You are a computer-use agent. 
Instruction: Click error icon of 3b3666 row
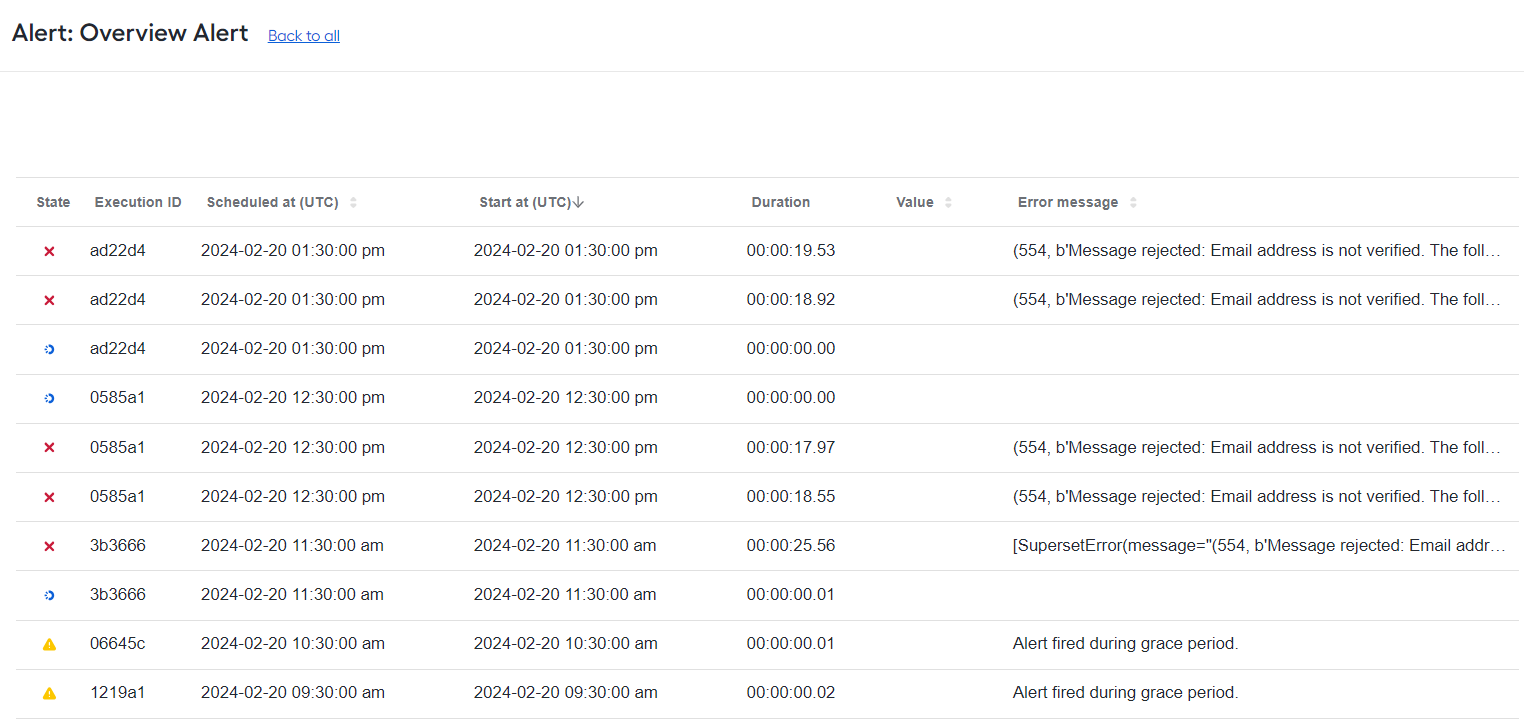[x=49, y=547]
